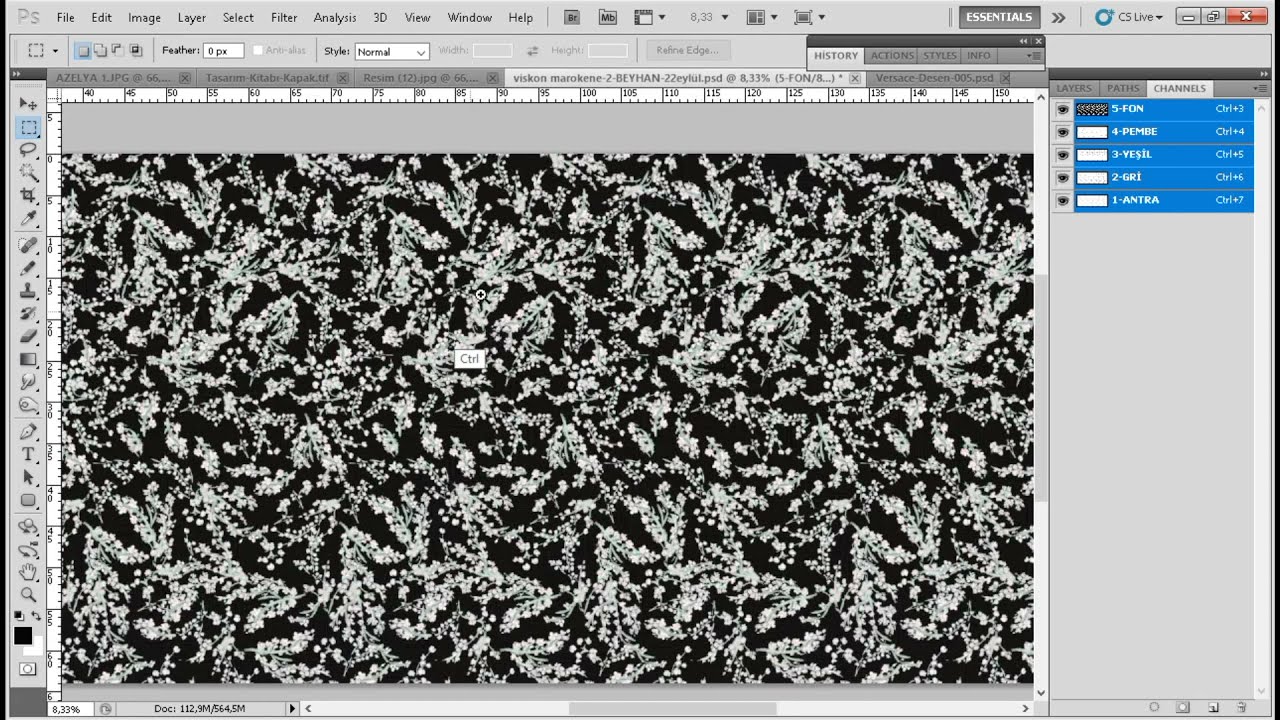Open the Image menu
This screenshot has width=1280, height=720.
pos(144,17)
